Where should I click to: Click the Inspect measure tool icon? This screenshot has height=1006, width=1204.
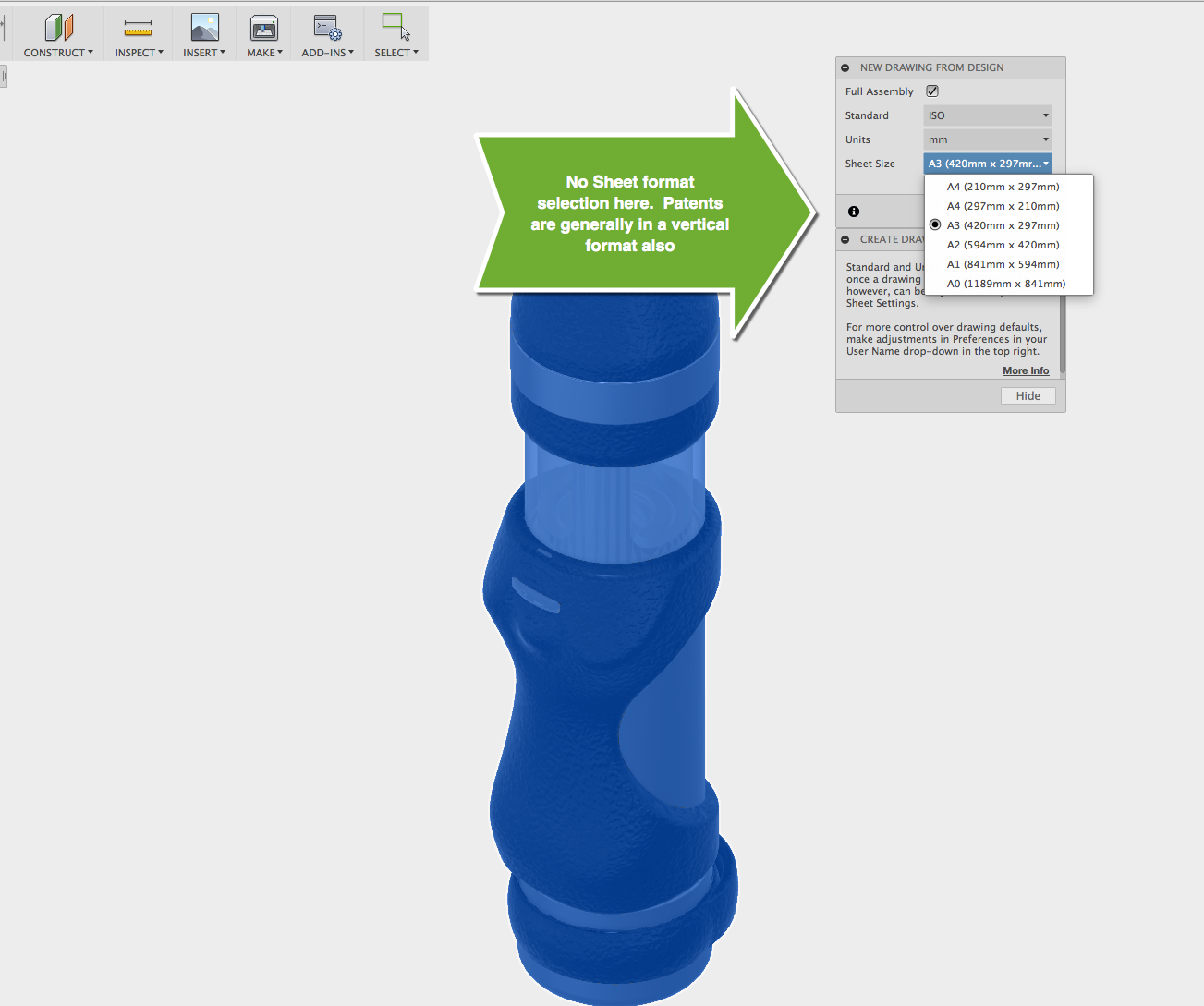click(x=138, y=28)
